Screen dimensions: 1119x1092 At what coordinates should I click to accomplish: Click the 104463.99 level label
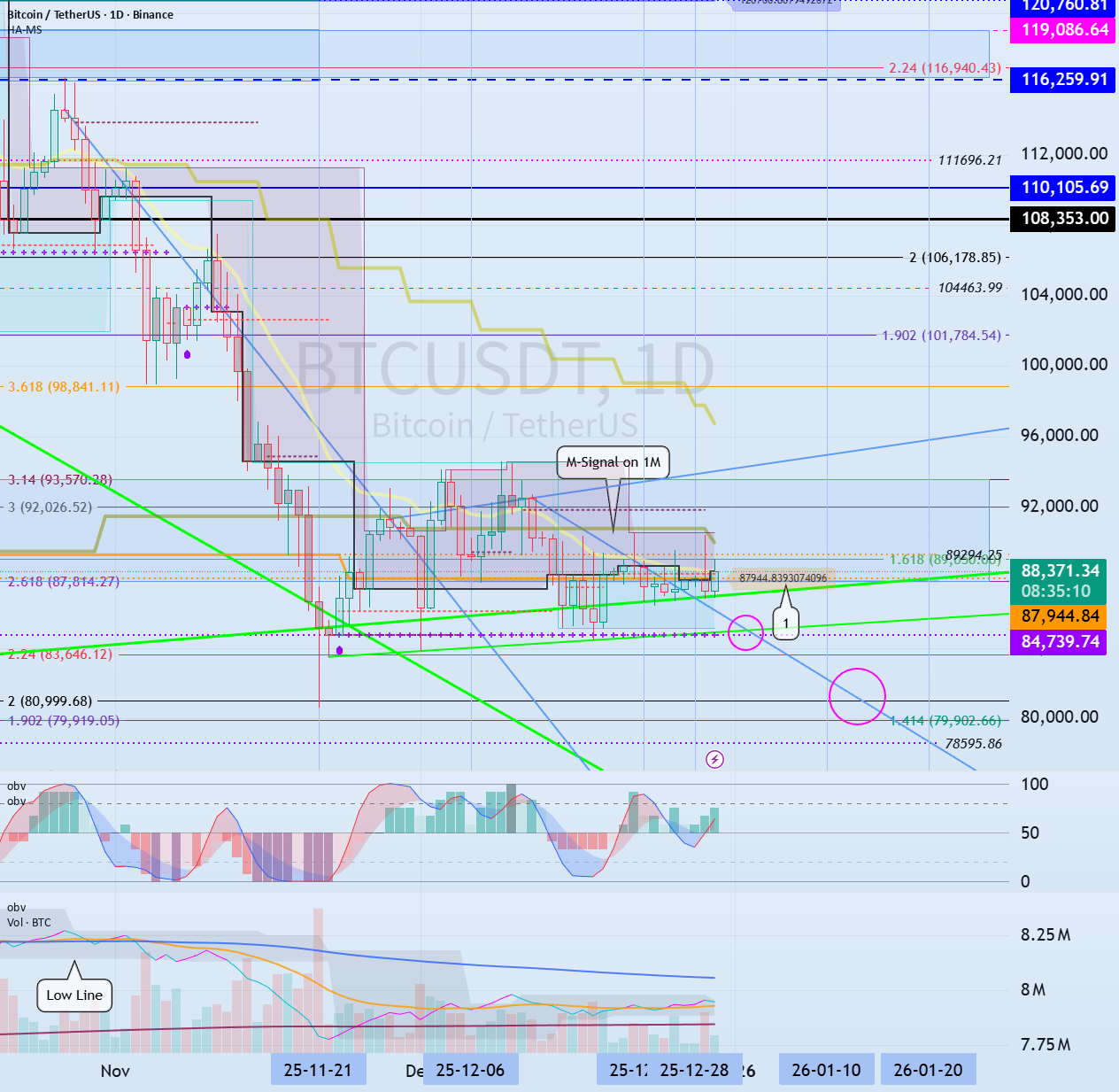(970, 288)
